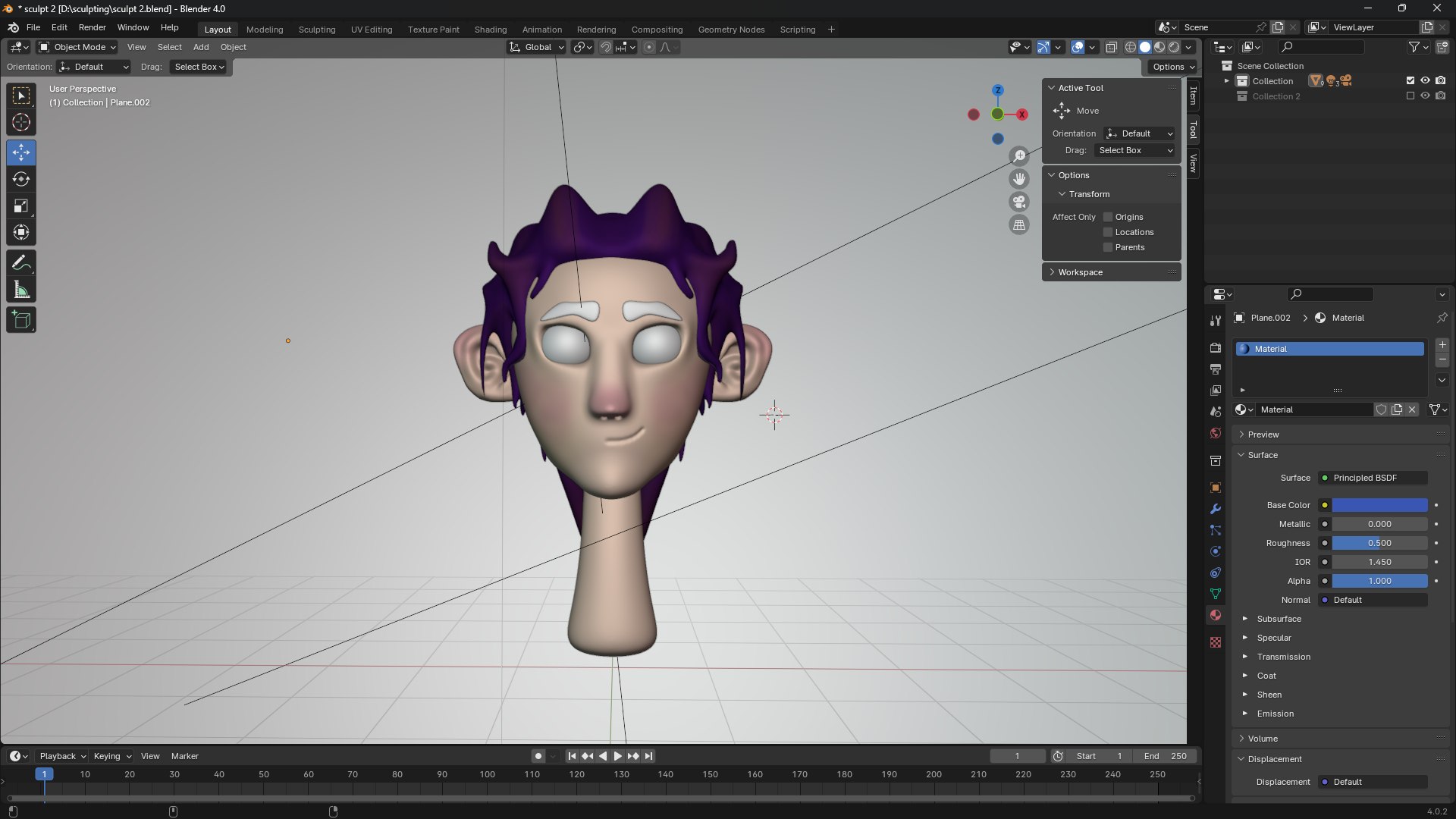
Task: Toggle auto keying record button
Action: point(538,756)
